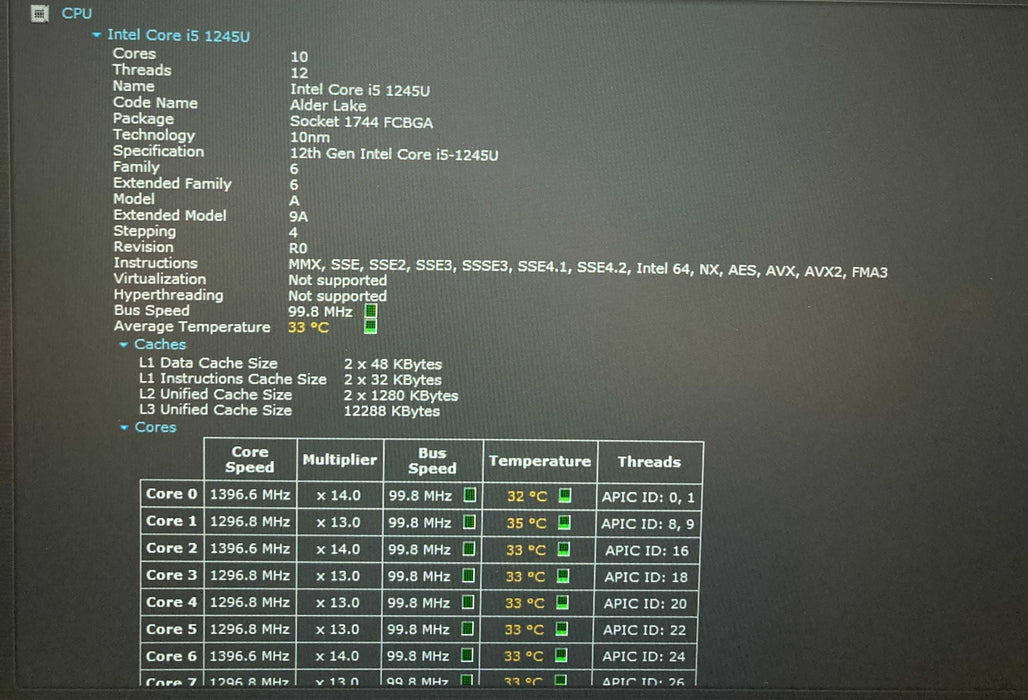Click L1 Data Cache Size value 2 x 48 KBytes
Image resolution: width=1028 pixels, height=700 pixels.
point(393,364)
